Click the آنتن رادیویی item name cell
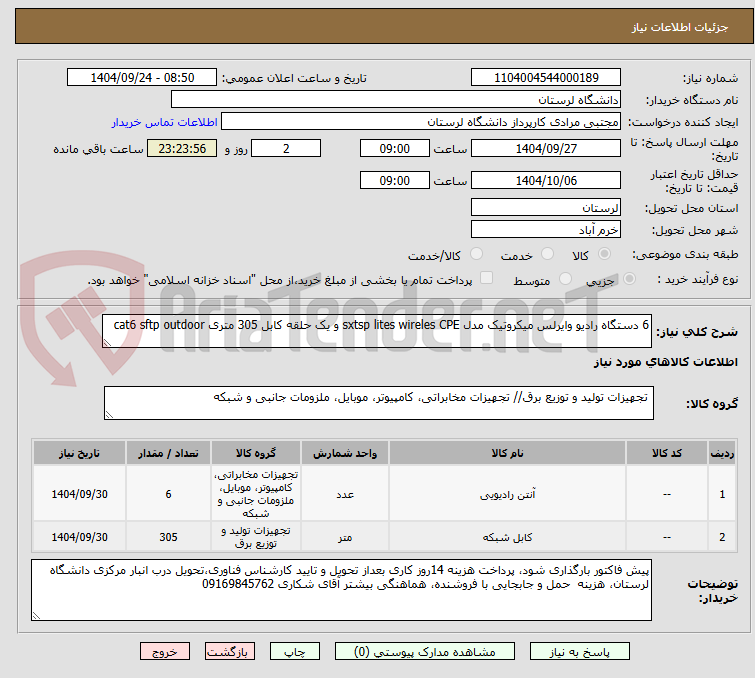 tap(508, 494)
